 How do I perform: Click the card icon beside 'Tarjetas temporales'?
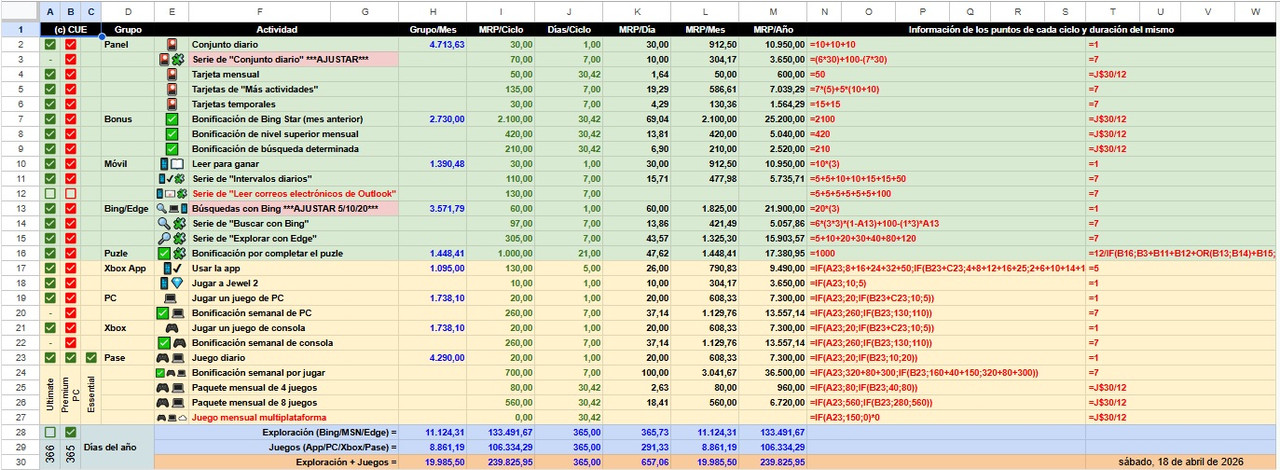(172, 104)
